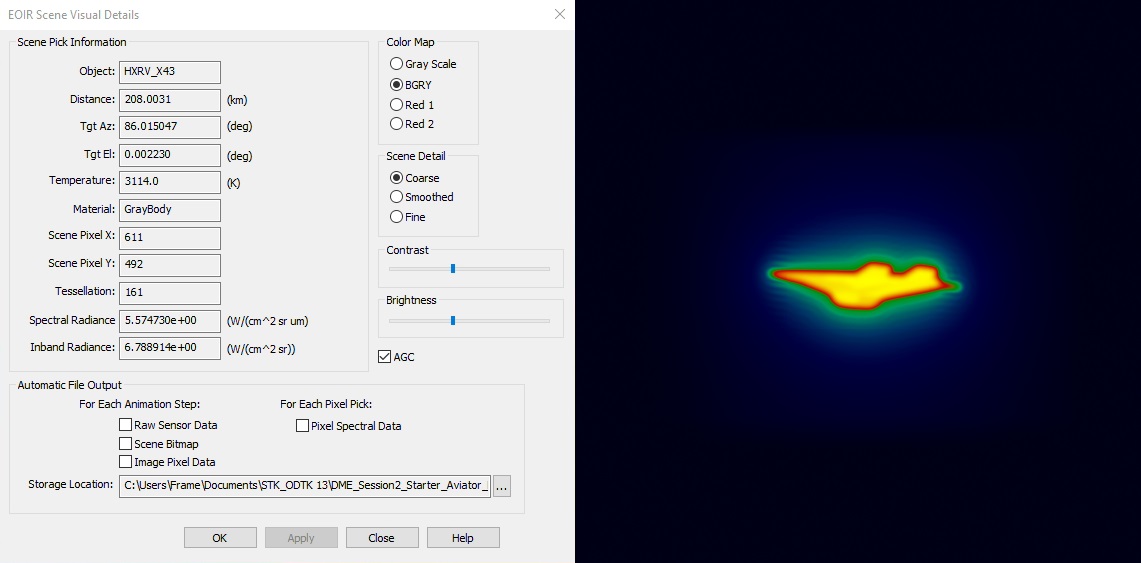Tick the Pixel Spectral Data checkbox

click(x=303, y=426)
